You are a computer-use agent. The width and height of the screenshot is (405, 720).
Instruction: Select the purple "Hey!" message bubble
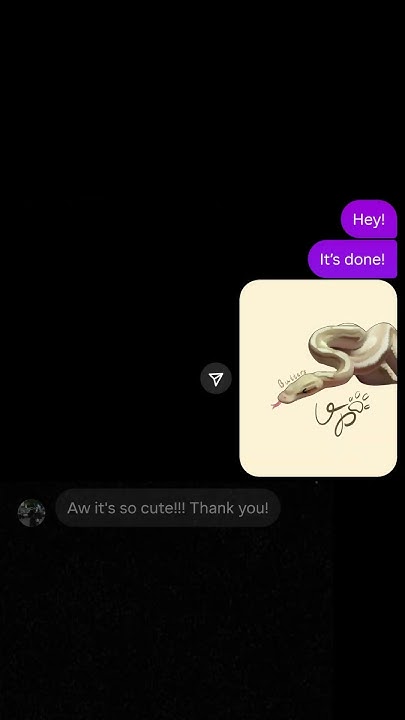pyautogui.click(x=369, y=219)
